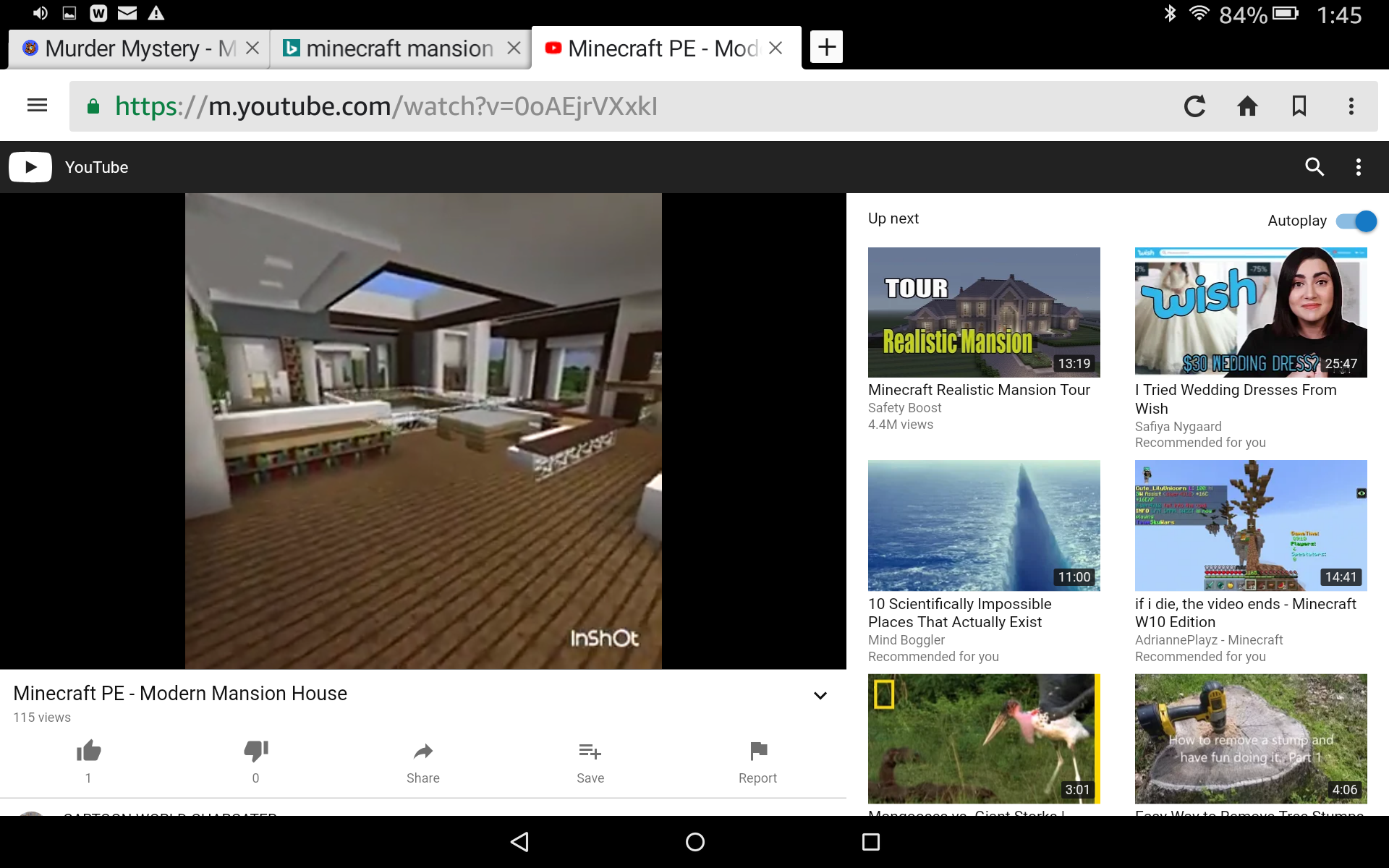
Task: Reload the page with the refresh icon
Action: pyautogui.click(x=1195, y=106)
